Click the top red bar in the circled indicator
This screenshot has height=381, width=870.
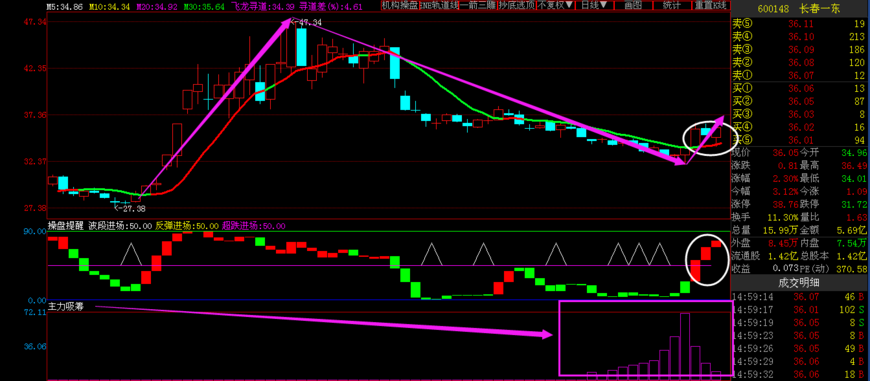coord(716,243)
